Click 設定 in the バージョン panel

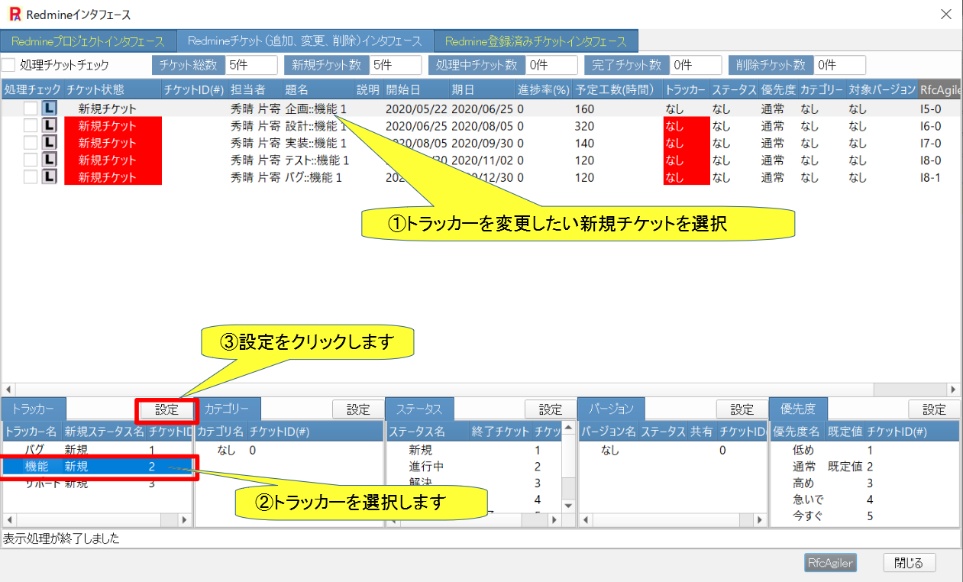coord(742,409)
